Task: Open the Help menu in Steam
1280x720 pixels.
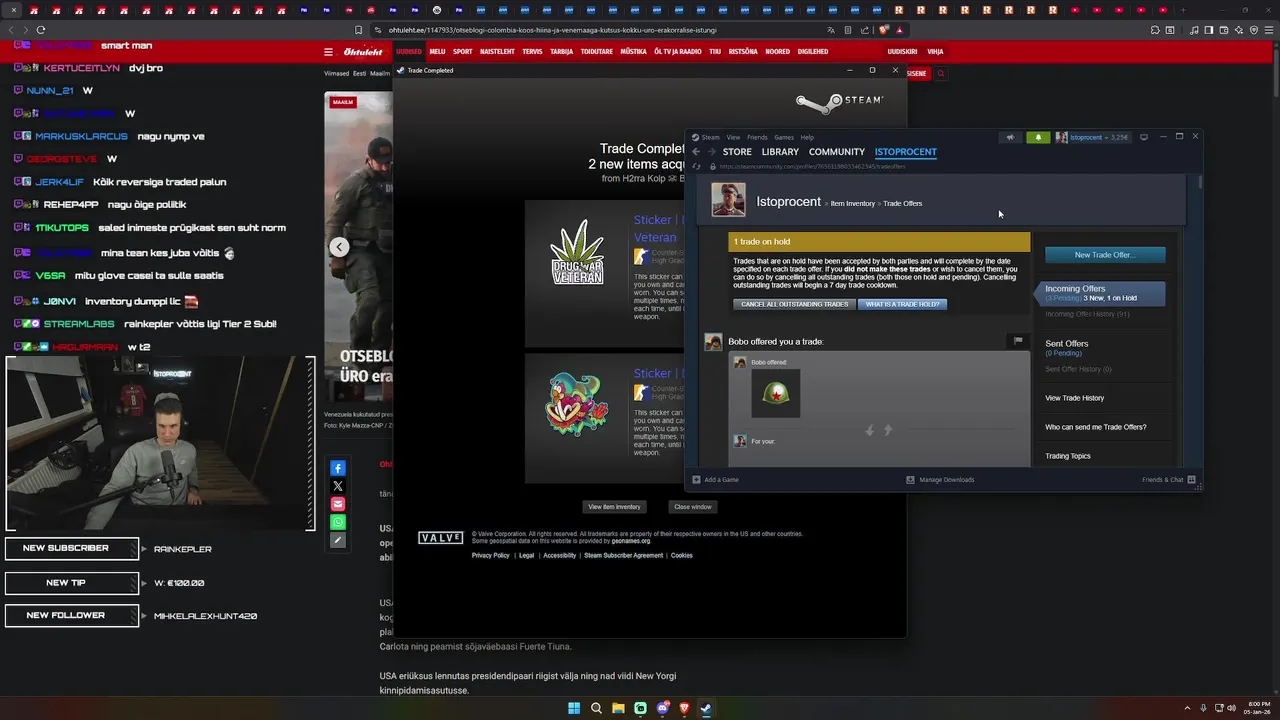Action: coord(807,137)
